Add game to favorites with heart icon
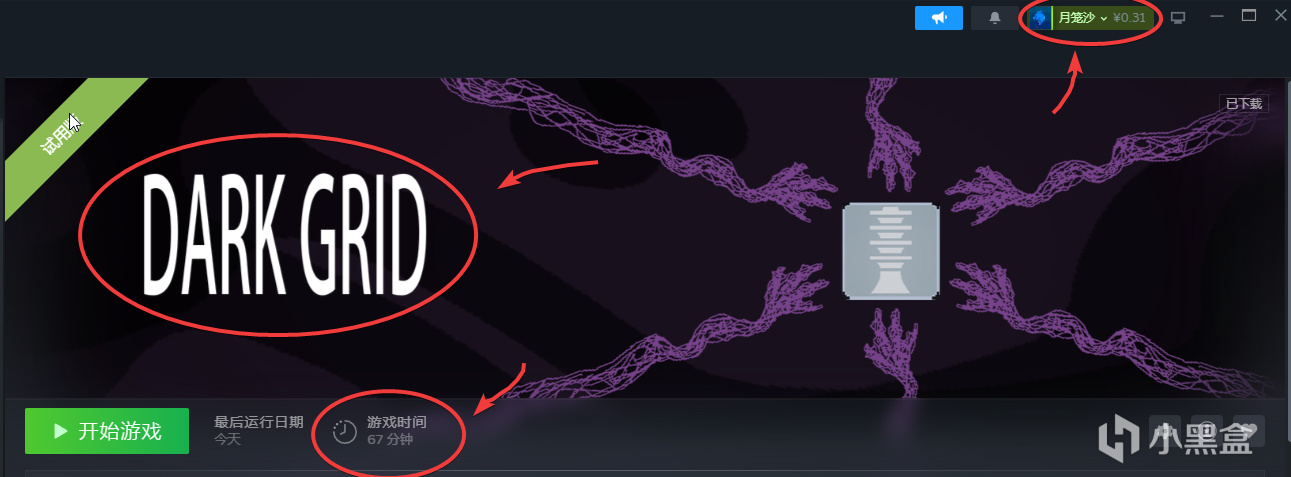The width and height of the screenshot is (1291, 477). (1249, 430)
